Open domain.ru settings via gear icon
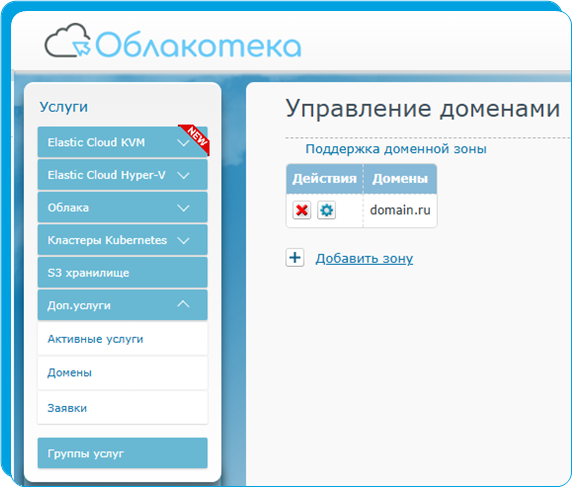 326,210
